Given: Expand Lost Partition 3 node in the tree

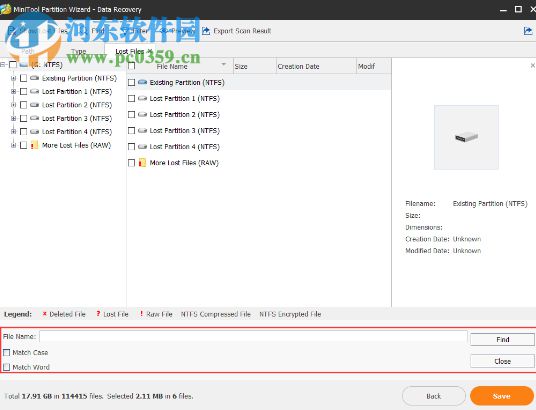Looking at the screenshot, I should (13, 118).
